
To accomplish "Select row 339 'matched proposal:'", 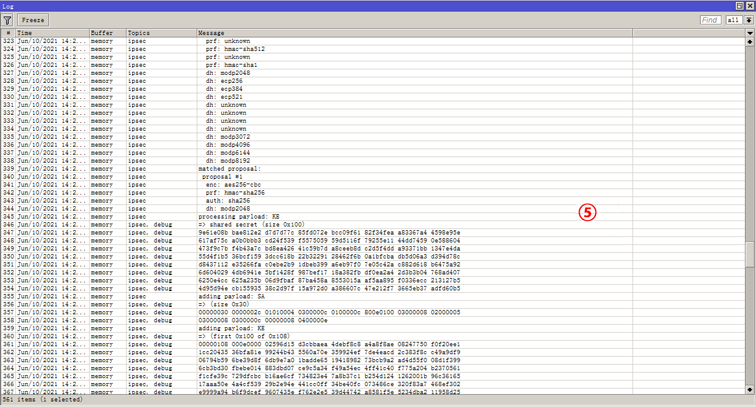I will point(373,169).
